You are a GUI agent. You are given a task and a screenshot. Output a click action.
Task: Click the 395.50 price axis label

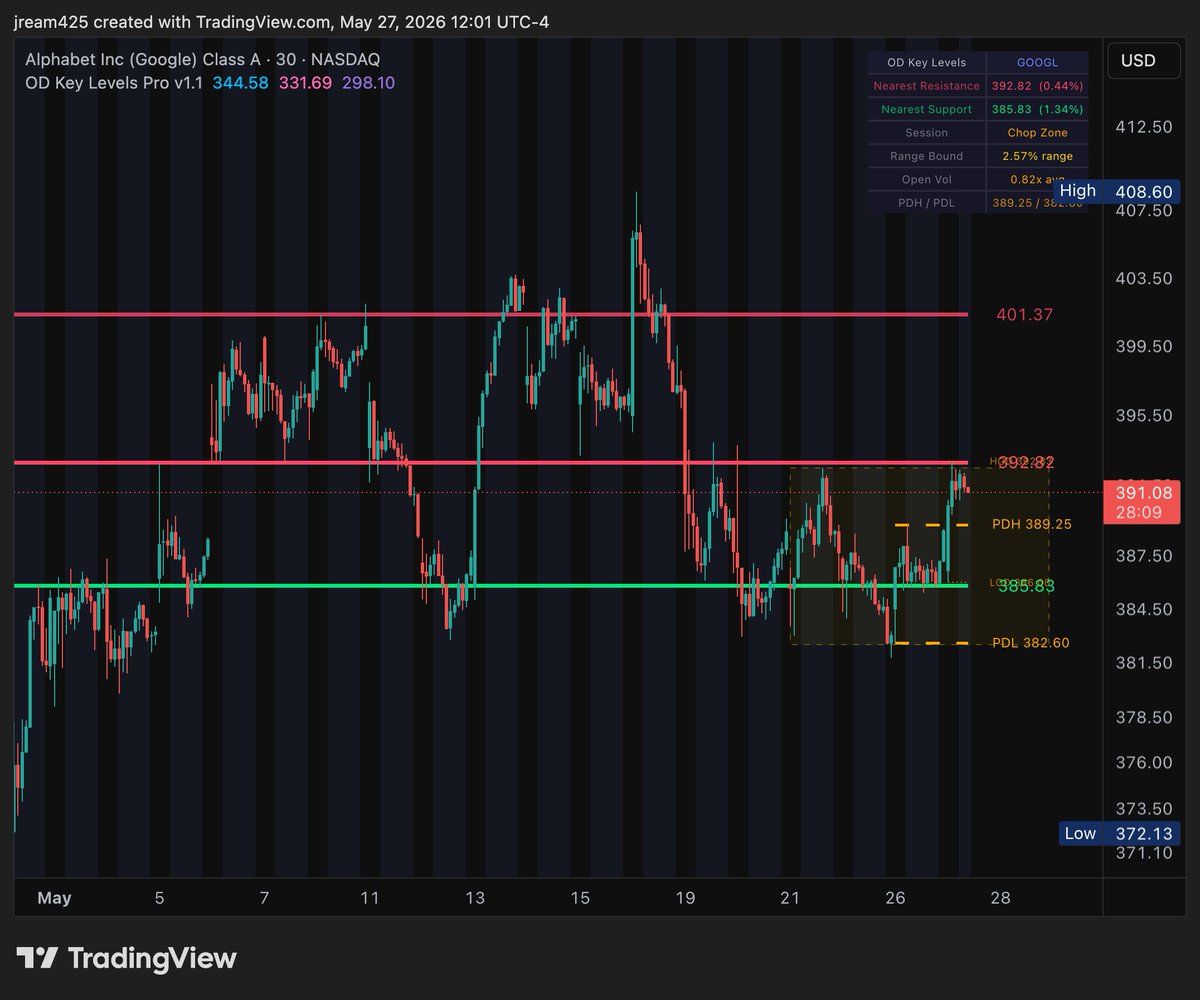pos(1144,415)
